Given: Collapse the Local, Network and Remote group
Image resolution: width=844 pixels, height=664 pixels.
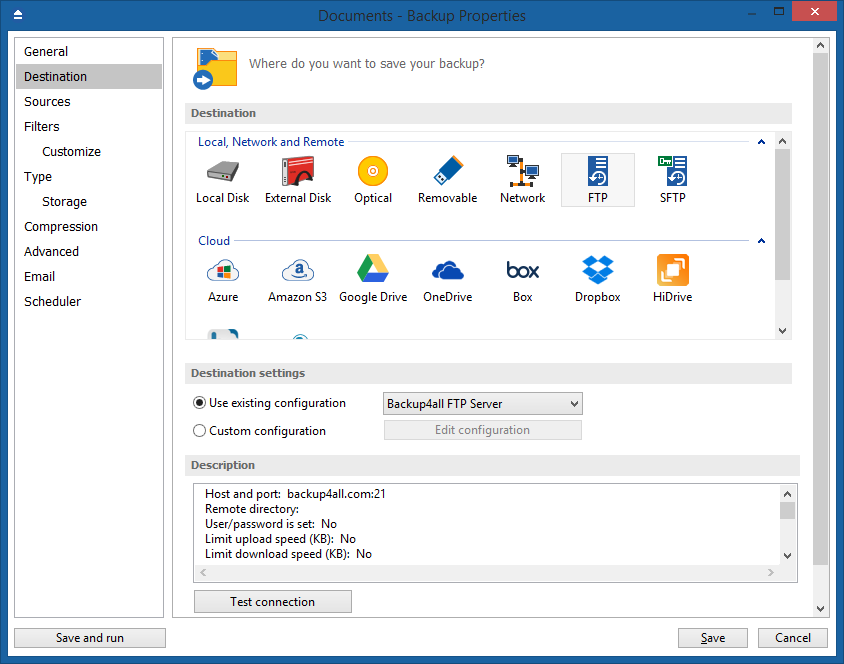Looking at the screenshot, I should 761,142.
